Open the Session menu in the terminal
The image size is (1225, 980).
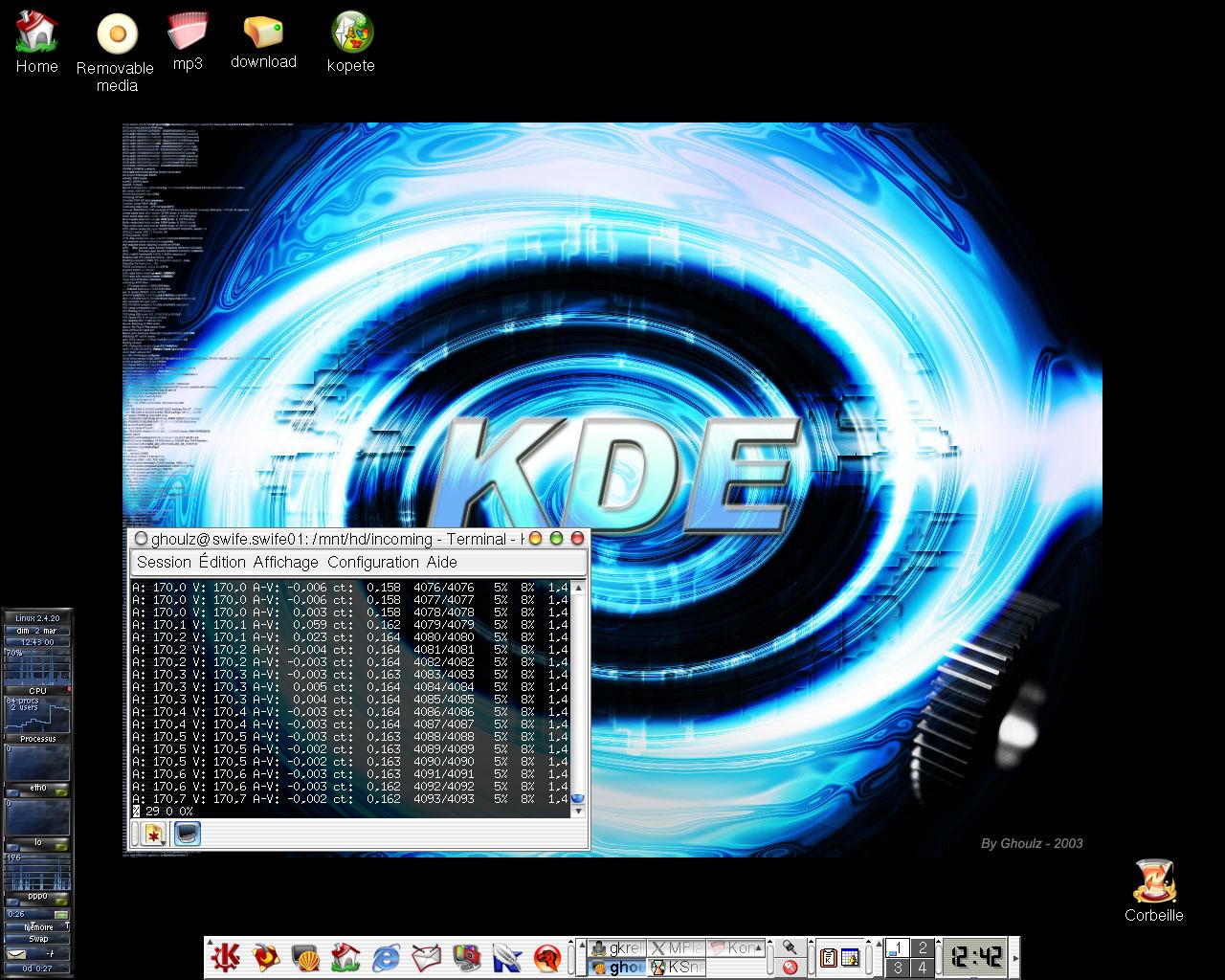pos(164,562)
